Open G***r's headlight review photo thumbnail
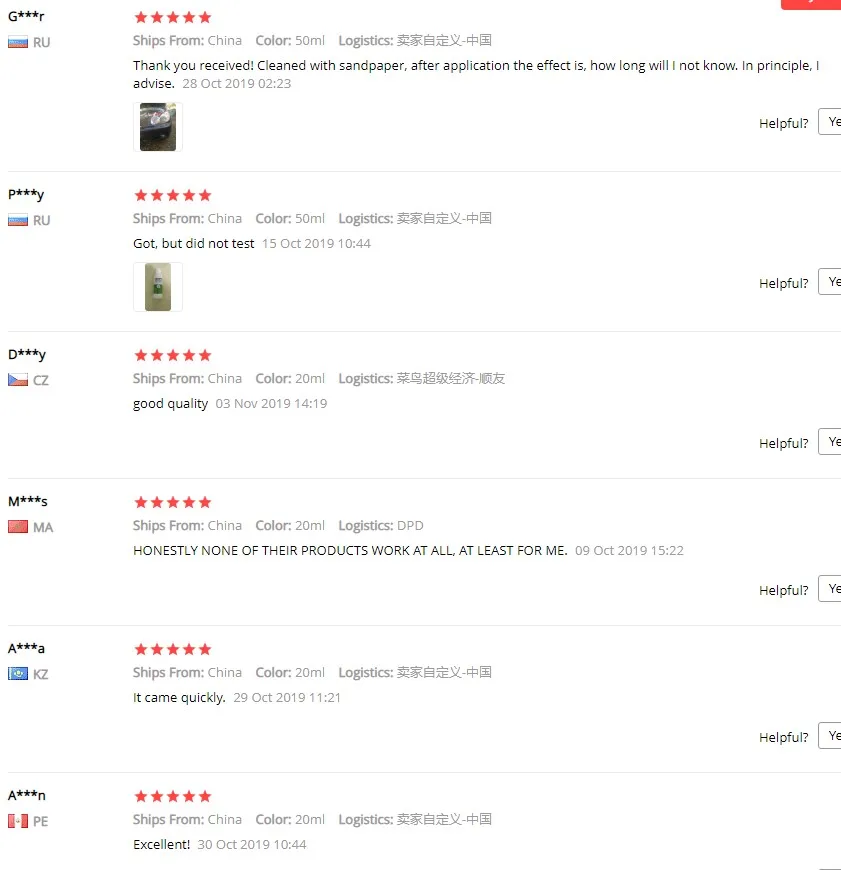 pyautogui.click(x=158, y=127)
